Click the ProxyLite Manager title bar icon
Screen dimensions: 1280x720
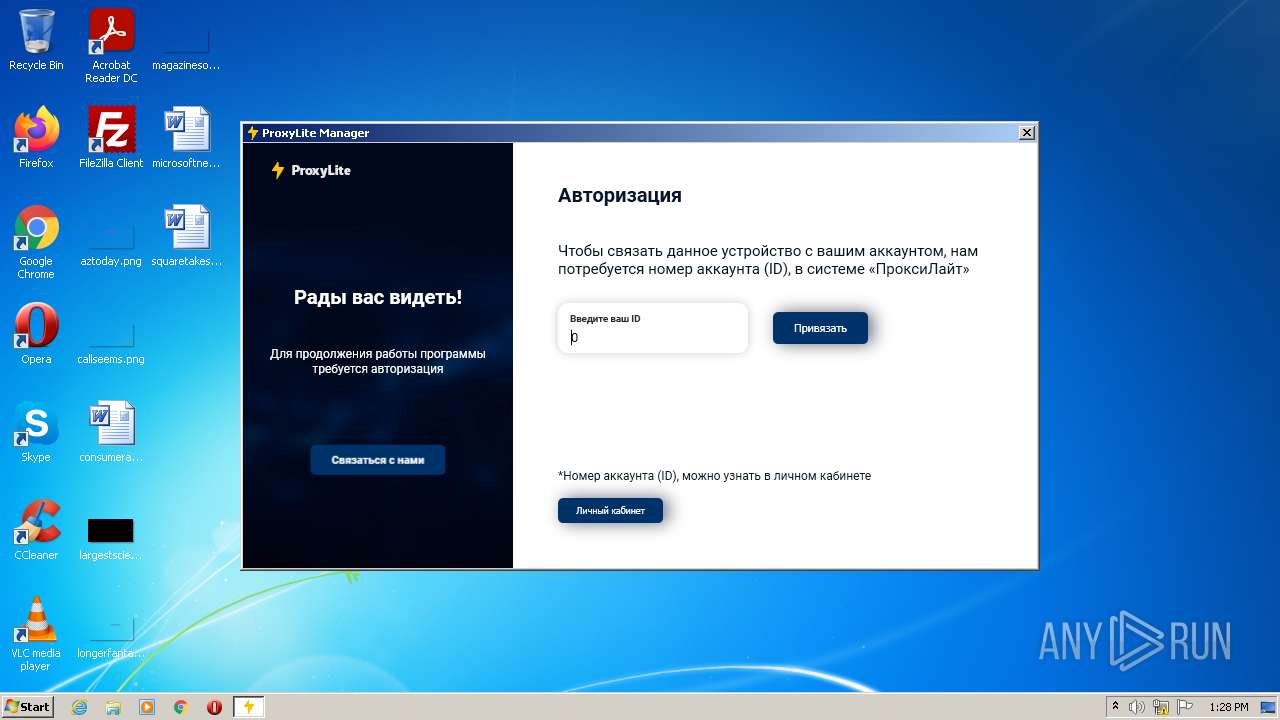[252, 133]
